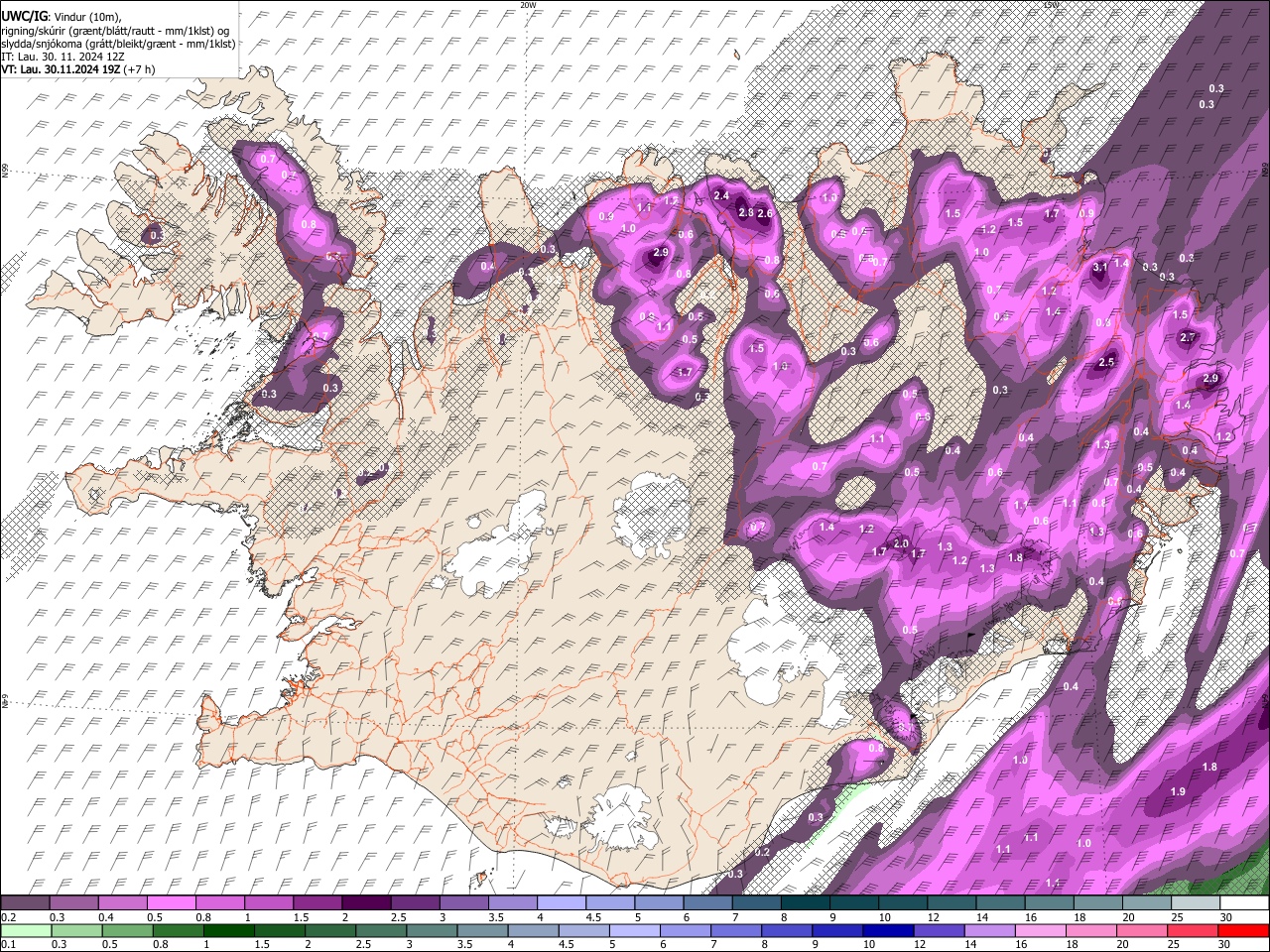Click the '4.5' label in the top legend row
Screen dimensions: 1270x952
(x=593, y=917)
